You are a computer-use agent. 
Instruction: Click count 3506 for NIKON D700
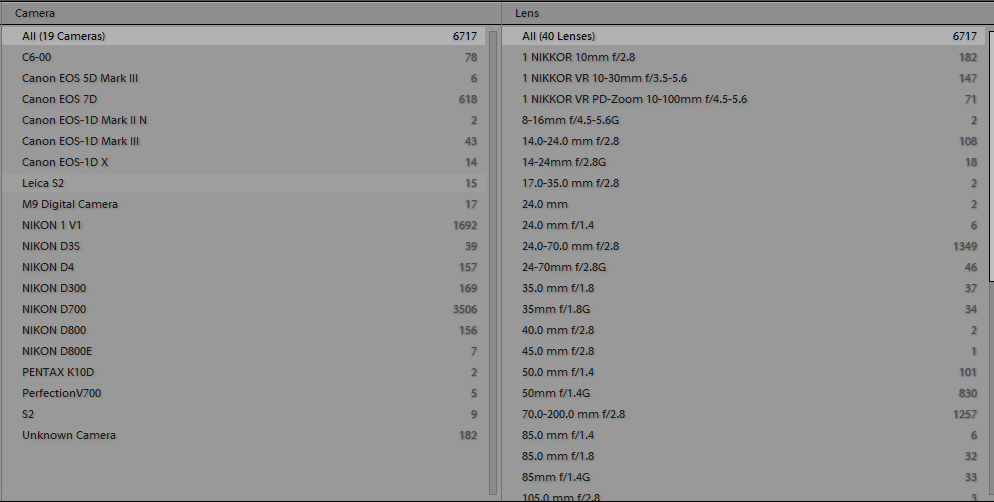pyautogui.click(x=465, y=309)
